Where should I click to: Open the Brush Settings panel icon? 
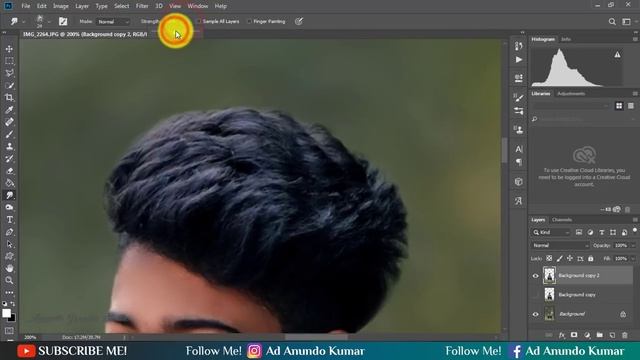tap(518, 98)
